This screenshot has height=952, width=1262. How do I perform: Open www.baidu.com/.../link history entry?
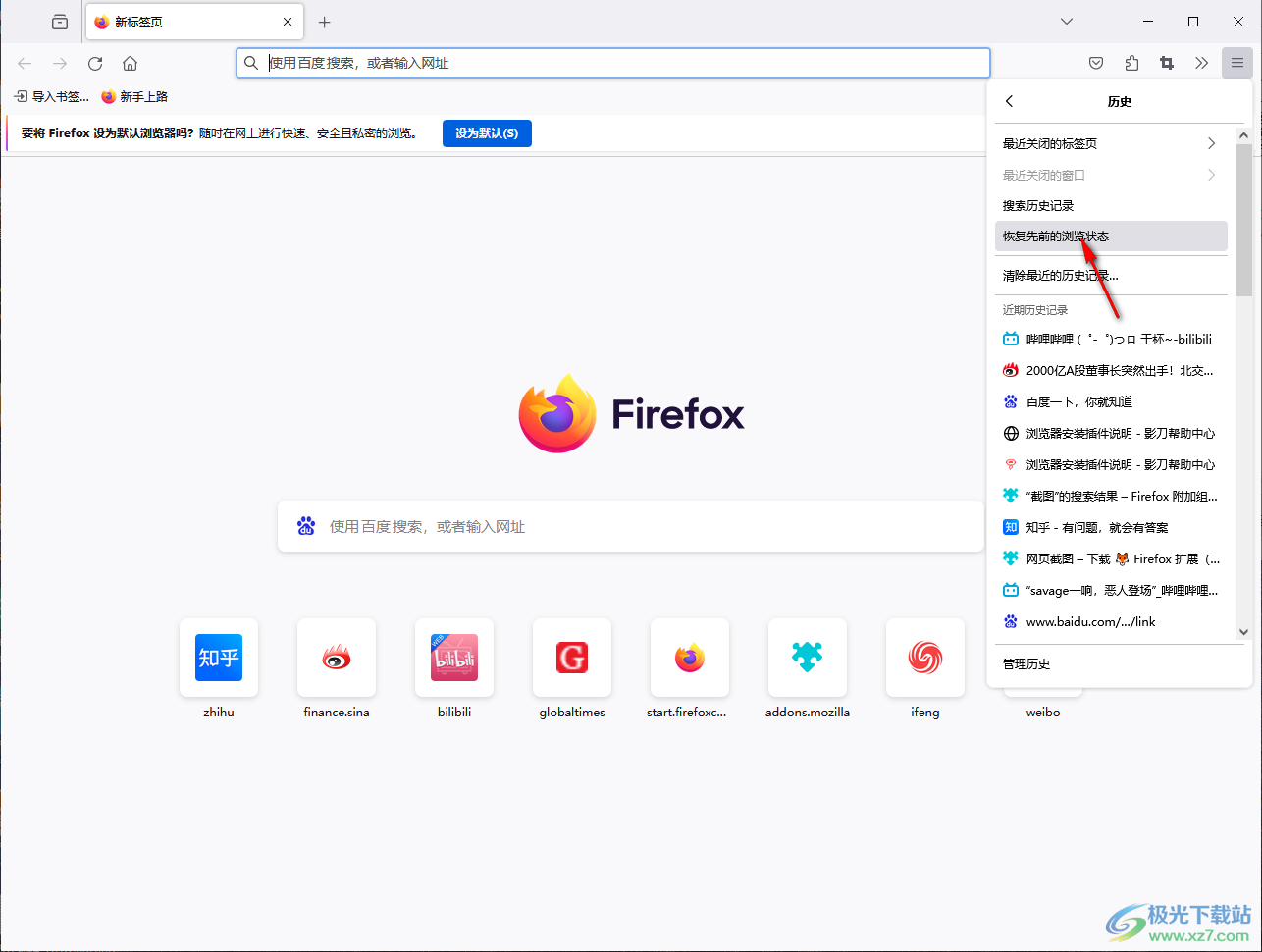[1111, 621]
